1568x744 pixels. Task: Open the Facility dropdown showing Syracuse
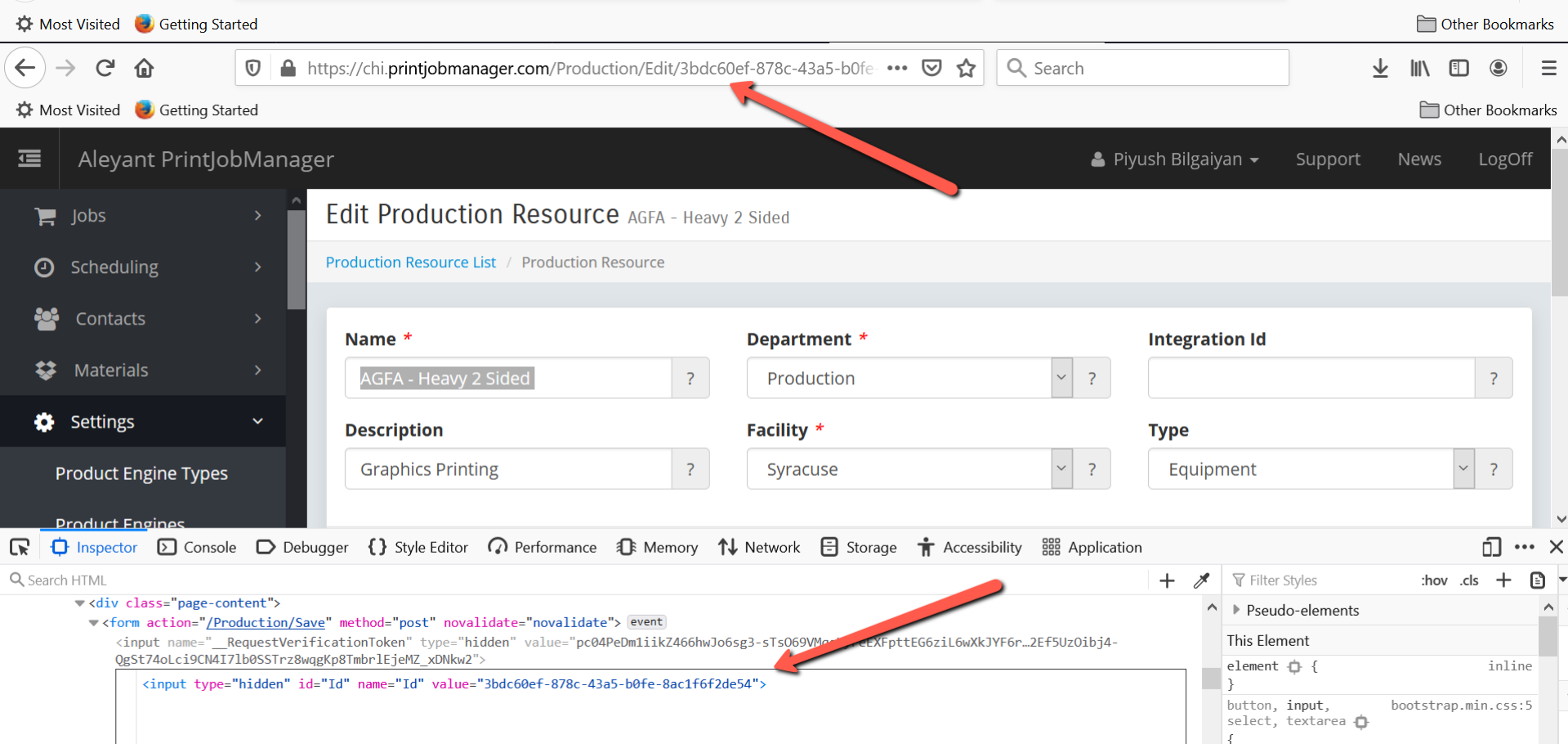click(x=909, y=468)
